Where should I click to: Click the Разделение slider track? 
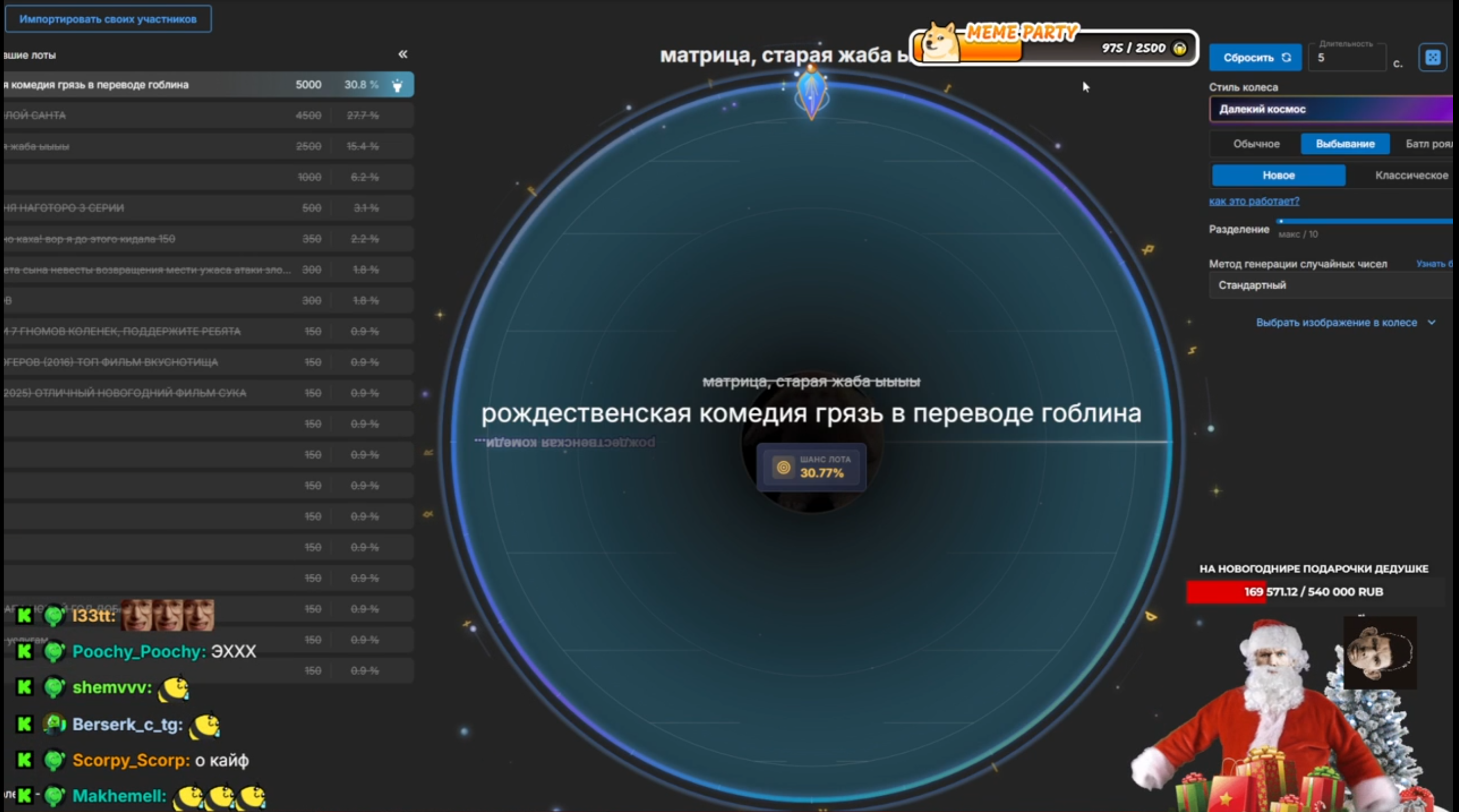click(x=1365, y=221)
